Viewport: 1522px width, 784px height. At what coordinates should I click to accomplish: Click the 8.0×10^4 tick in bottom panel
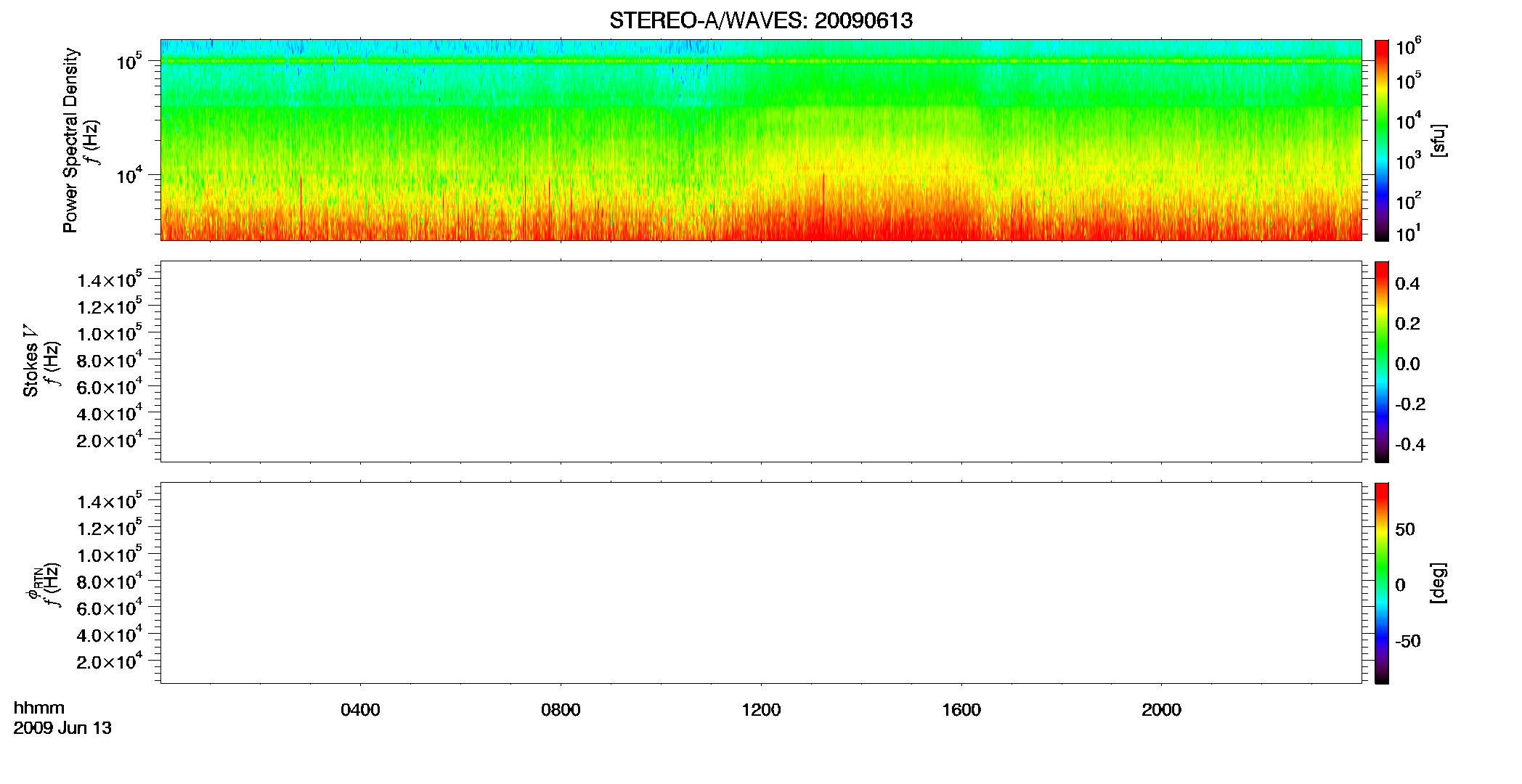(x=110, y=581)
